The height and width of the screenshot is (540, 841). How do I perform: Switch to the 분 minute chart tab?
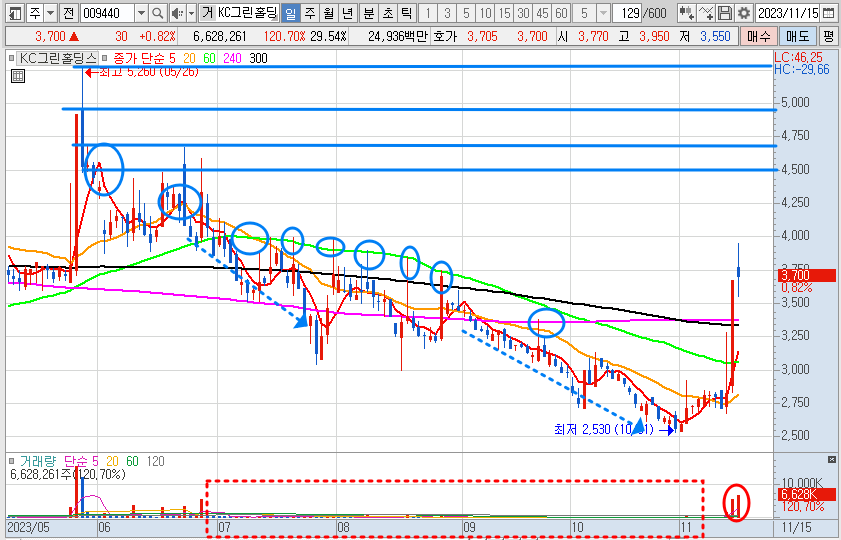[368, 13]
